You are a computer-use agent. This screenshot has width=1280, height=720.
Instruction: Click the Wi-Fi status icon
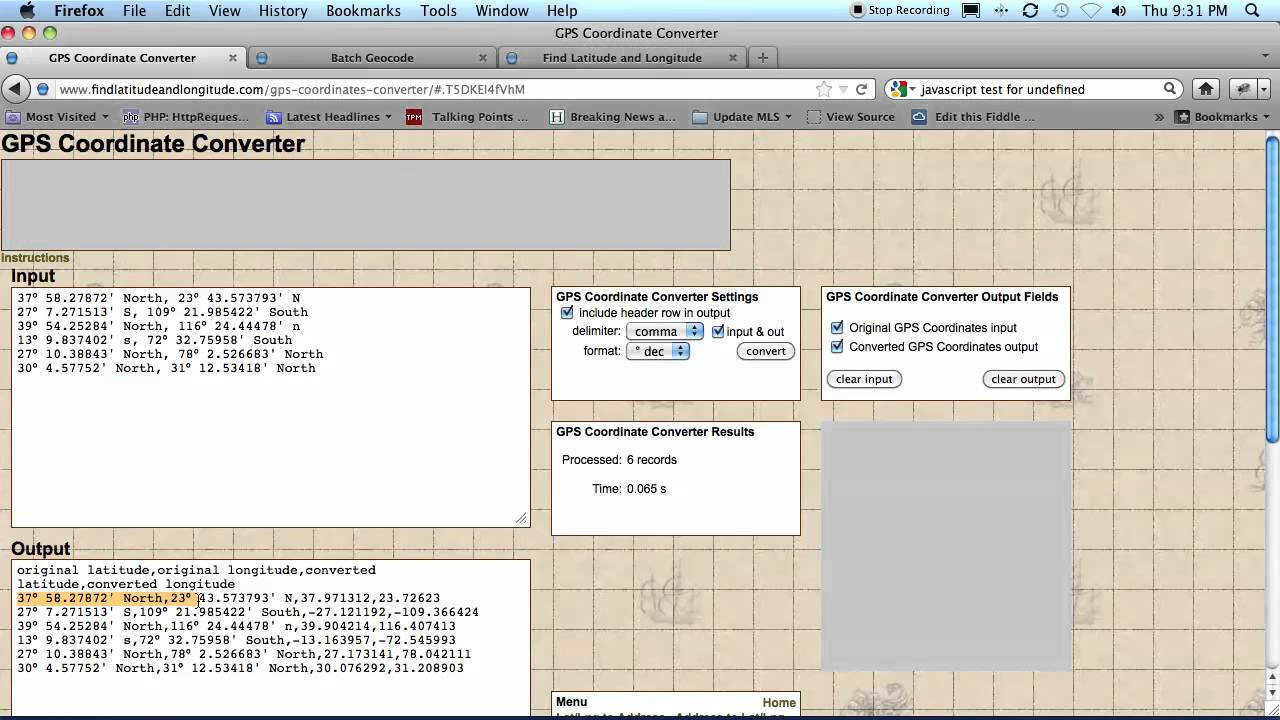[1090, 10]
